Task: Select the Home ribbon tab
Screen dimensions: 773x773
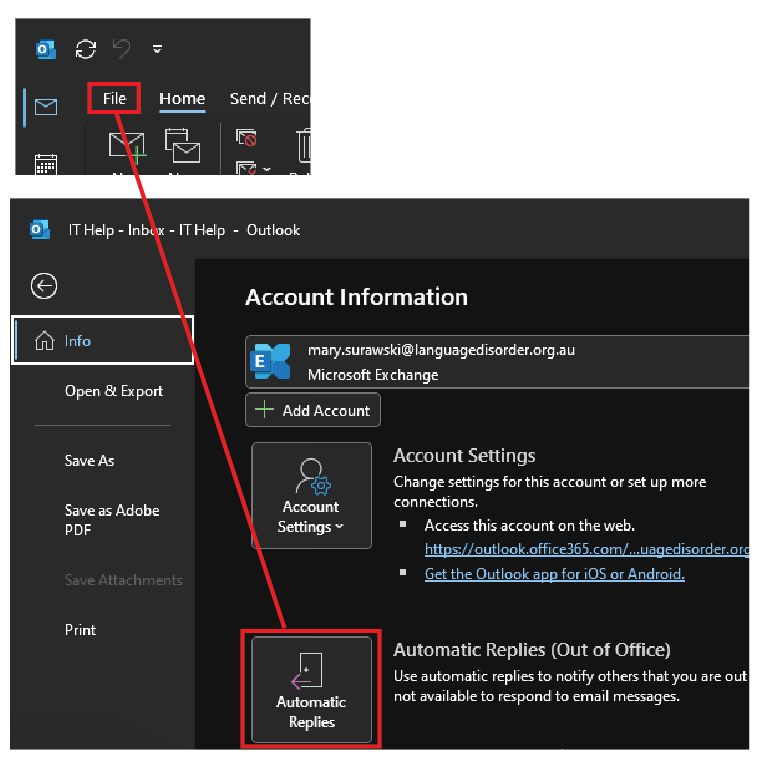Action: point(182,98)
